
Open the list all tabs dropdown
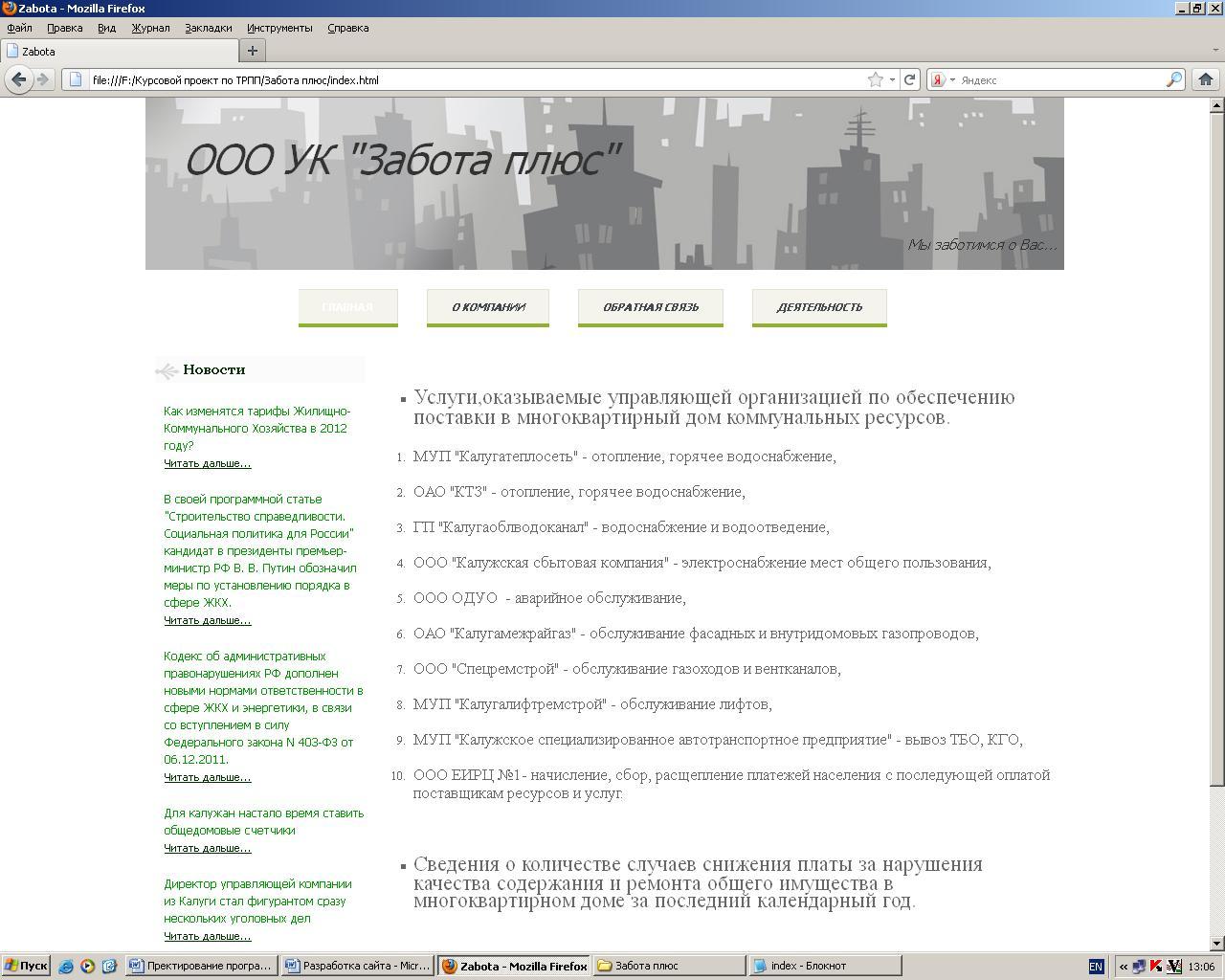1215,51
